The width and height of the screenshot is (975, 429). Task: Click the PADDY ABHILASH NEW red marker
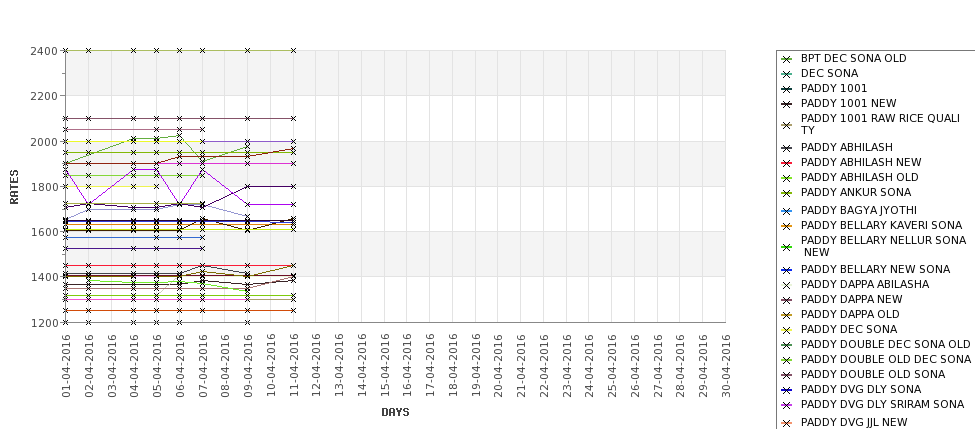tap(786, 163)
